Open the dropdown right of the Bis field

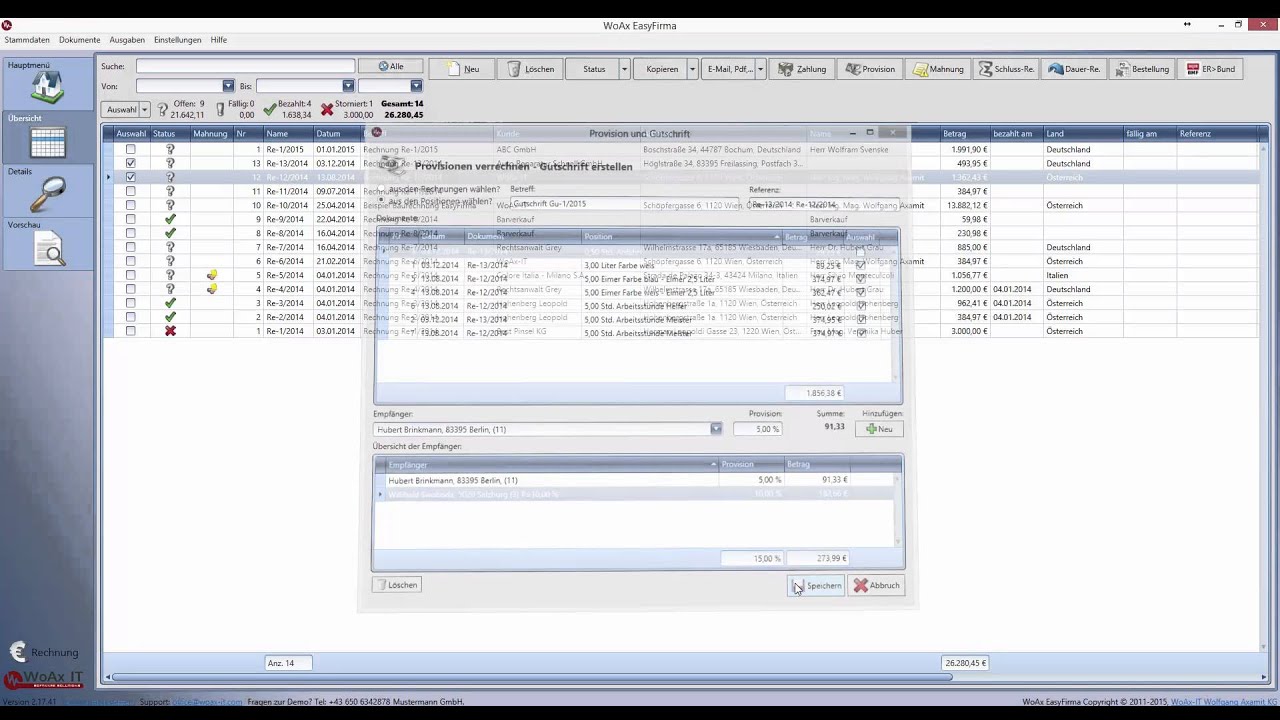416,86
